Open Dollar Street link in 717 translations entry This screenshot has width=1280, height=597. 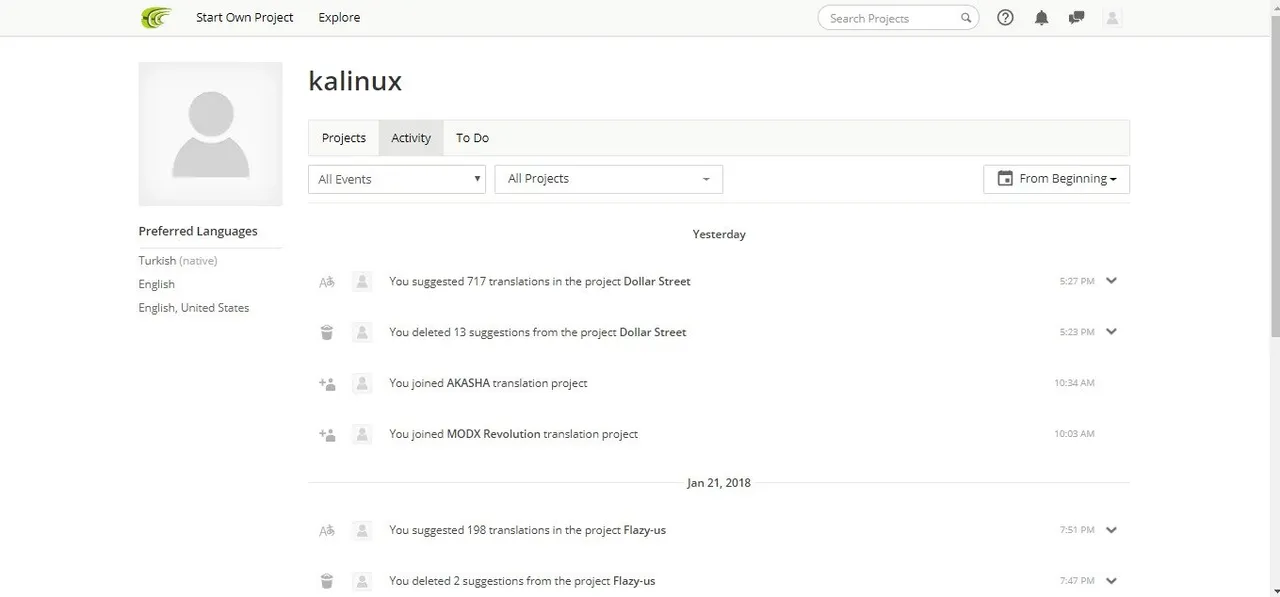(x=657, y=281)
